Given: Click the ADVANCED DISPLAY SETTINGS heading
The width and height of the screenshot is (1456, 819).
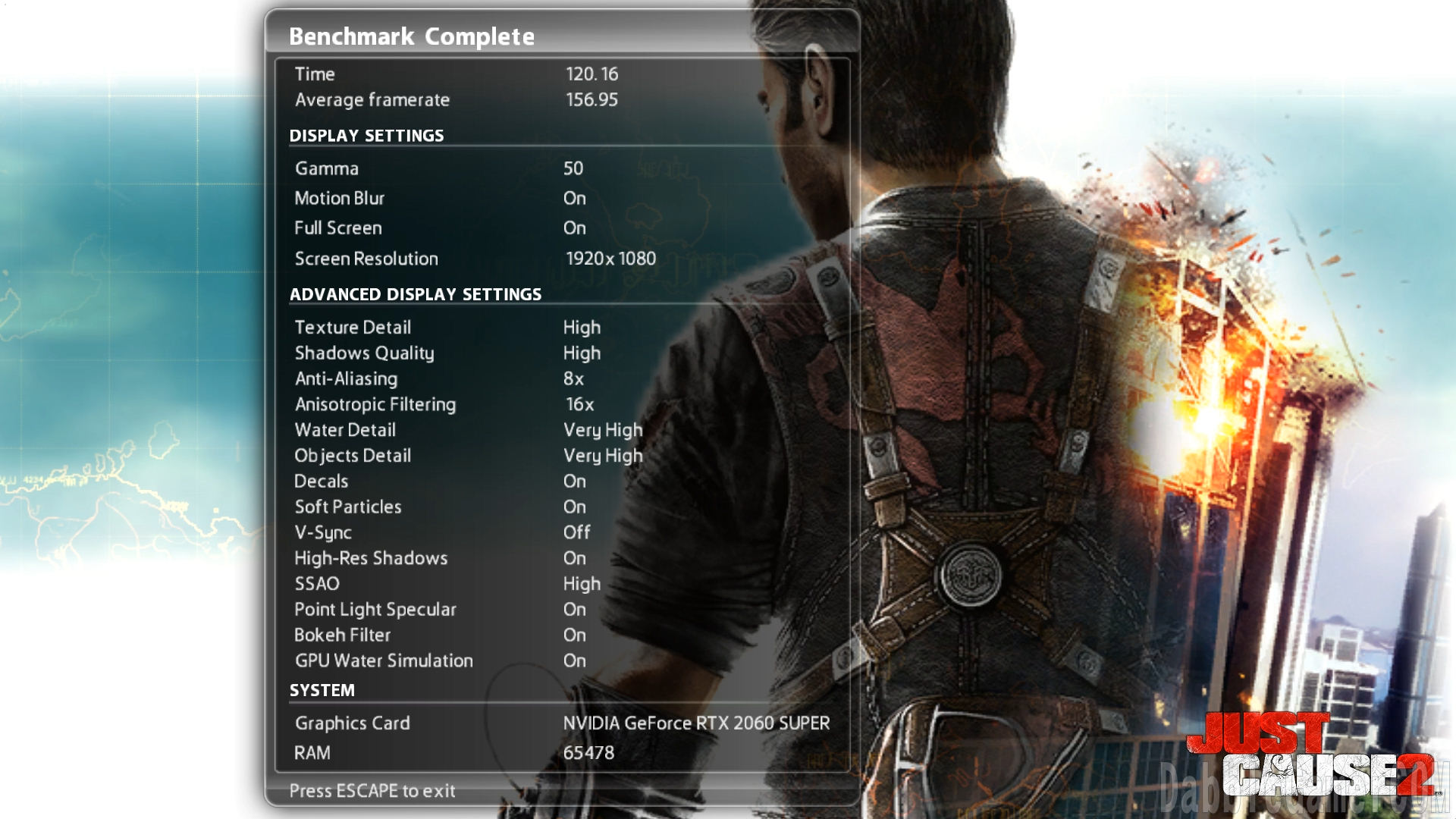Looking at the screenshot, I should tap(415, 294).
